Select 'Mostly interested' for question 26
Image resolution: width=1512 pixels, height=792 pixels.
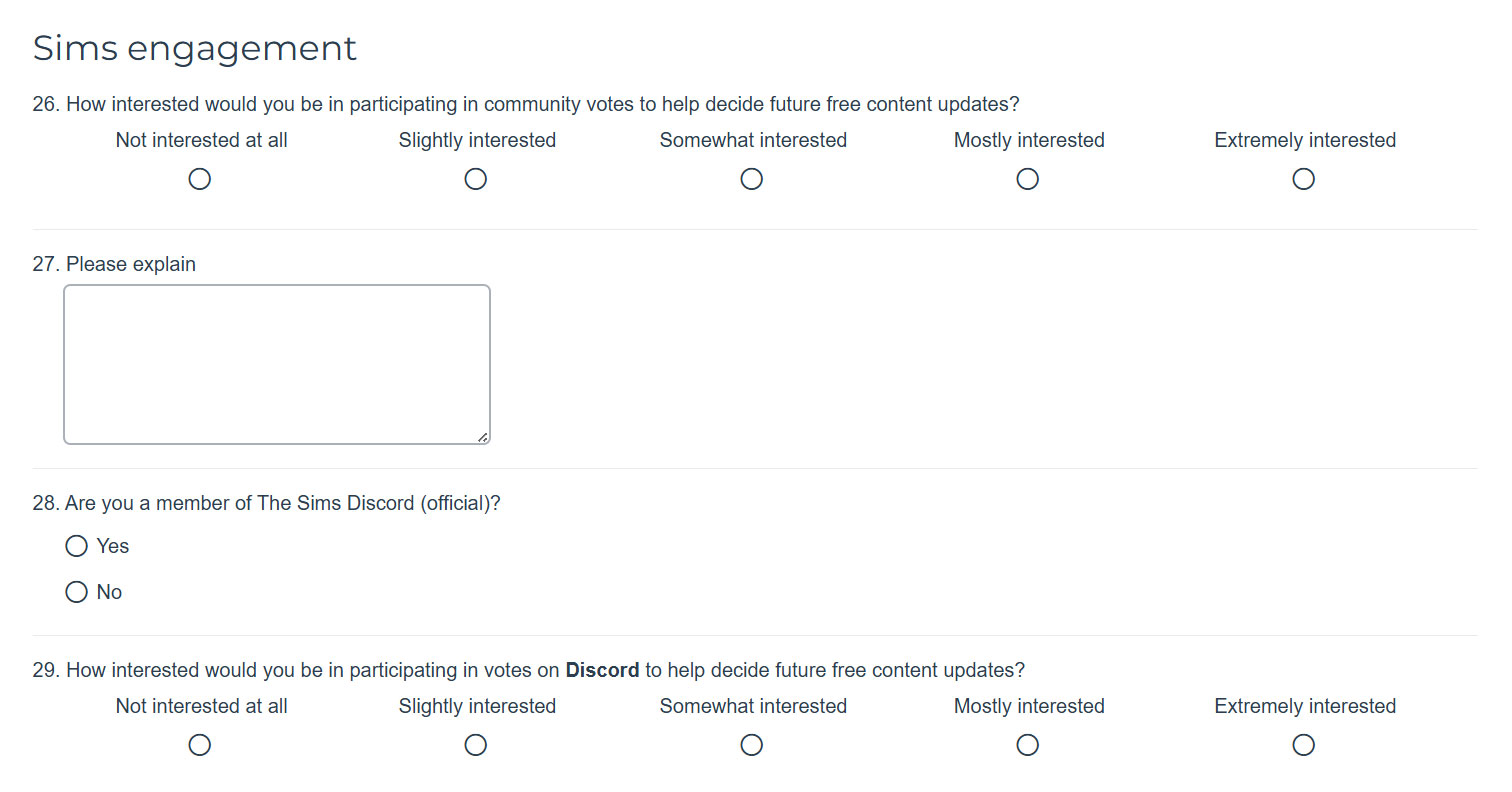click(1028, 179)
